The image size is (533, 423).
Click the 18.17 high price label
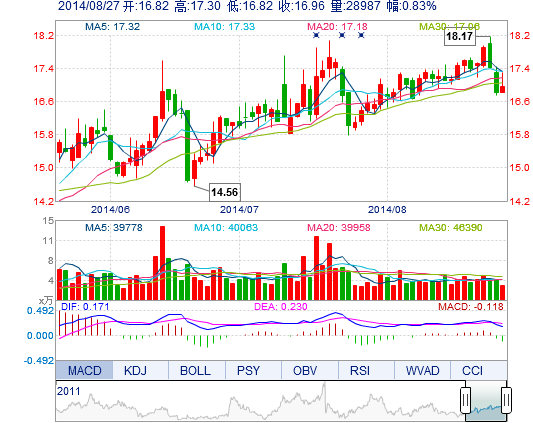pos(460,36)
